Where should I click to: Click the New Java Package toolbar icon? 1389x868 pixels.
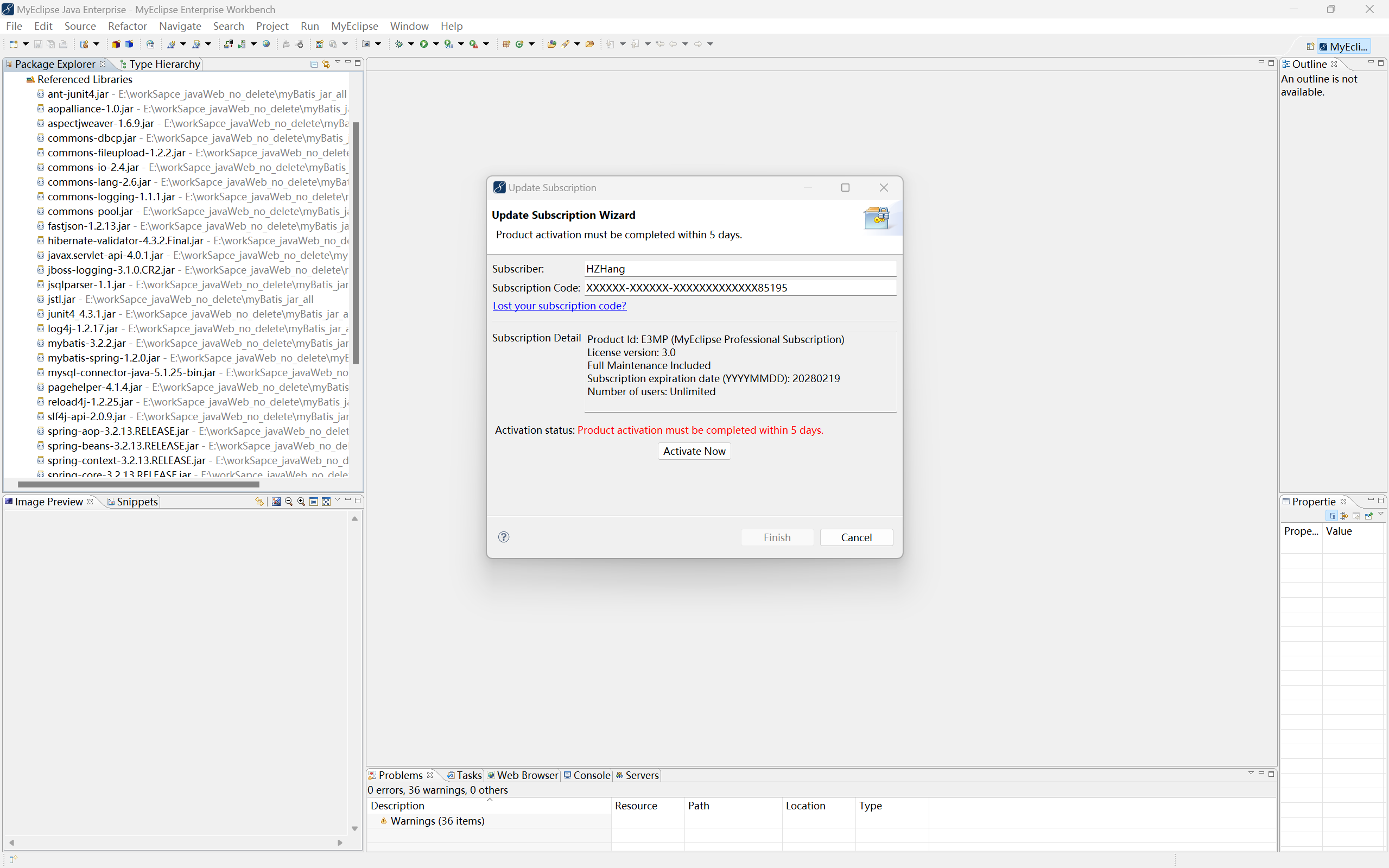[x=506, y=44]
